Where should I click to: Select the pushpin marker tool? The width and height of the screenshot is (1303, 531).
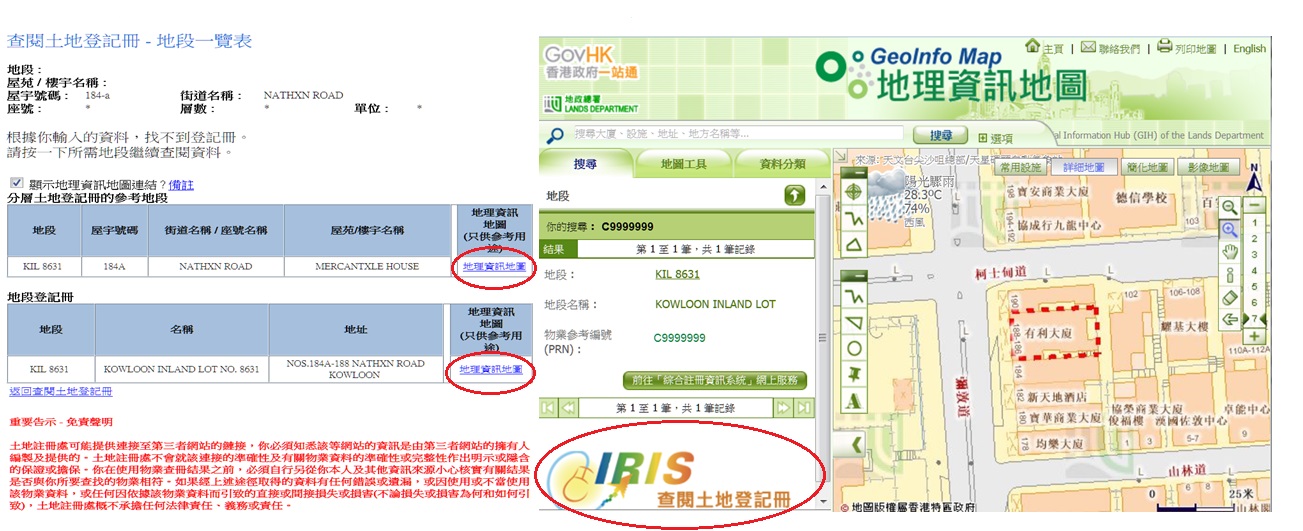coord(853,374)
